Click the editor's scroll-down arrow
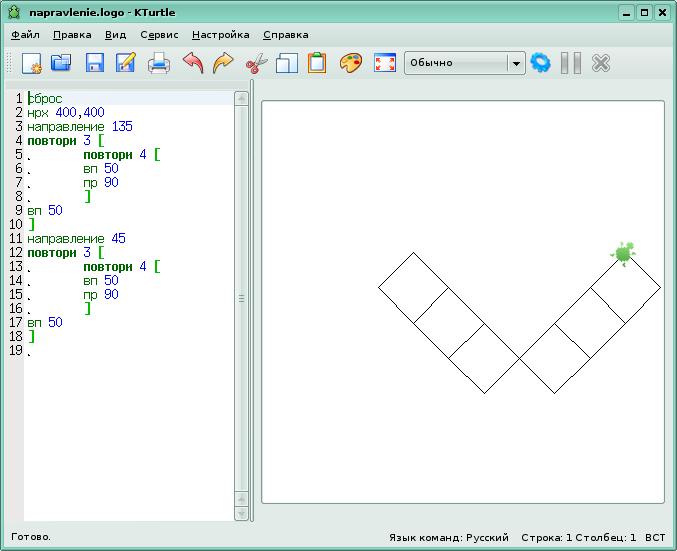The image size is (677, 551). pos(241,513)
